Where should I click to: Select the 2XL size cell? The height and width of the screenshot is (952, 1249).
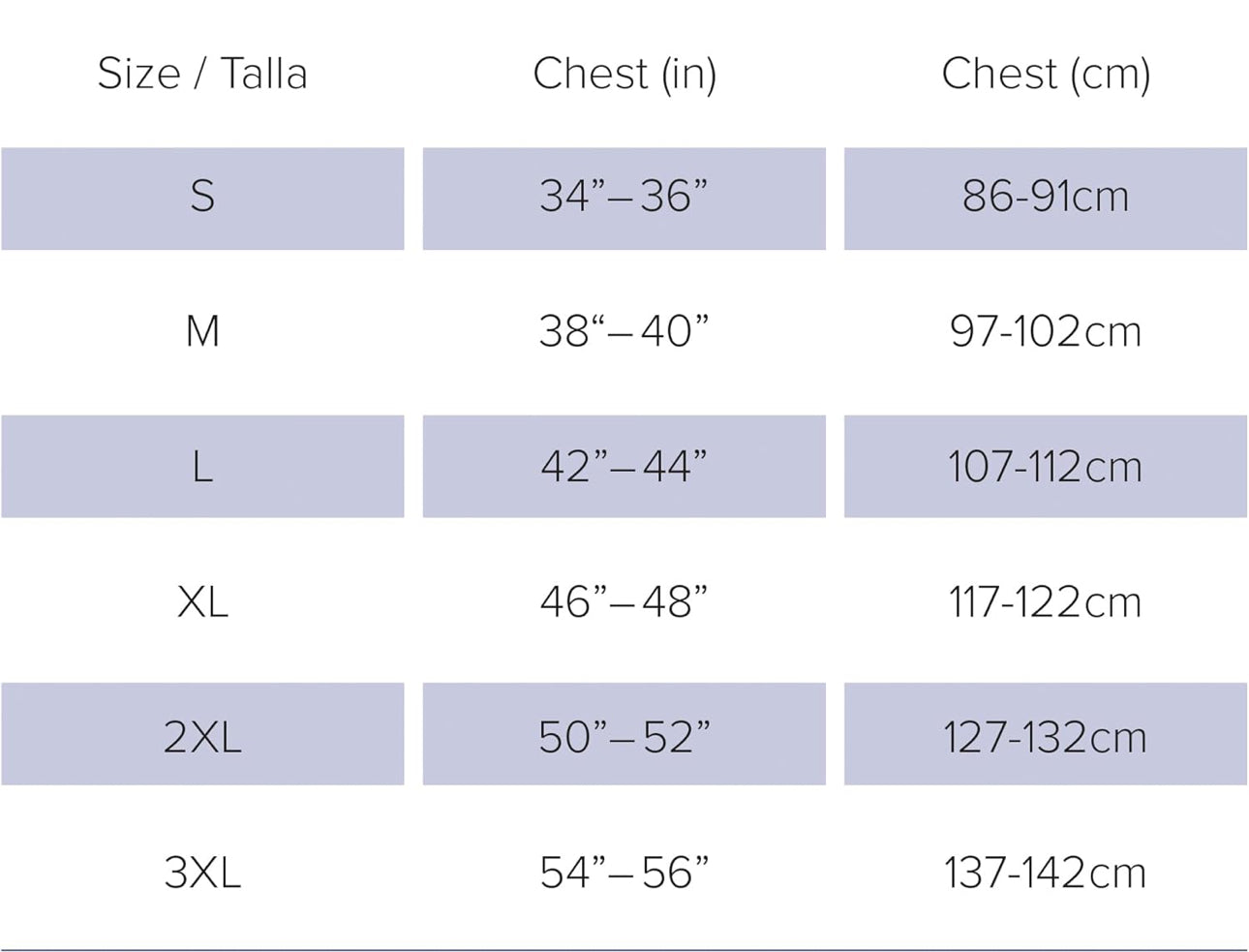click(202, 737)
